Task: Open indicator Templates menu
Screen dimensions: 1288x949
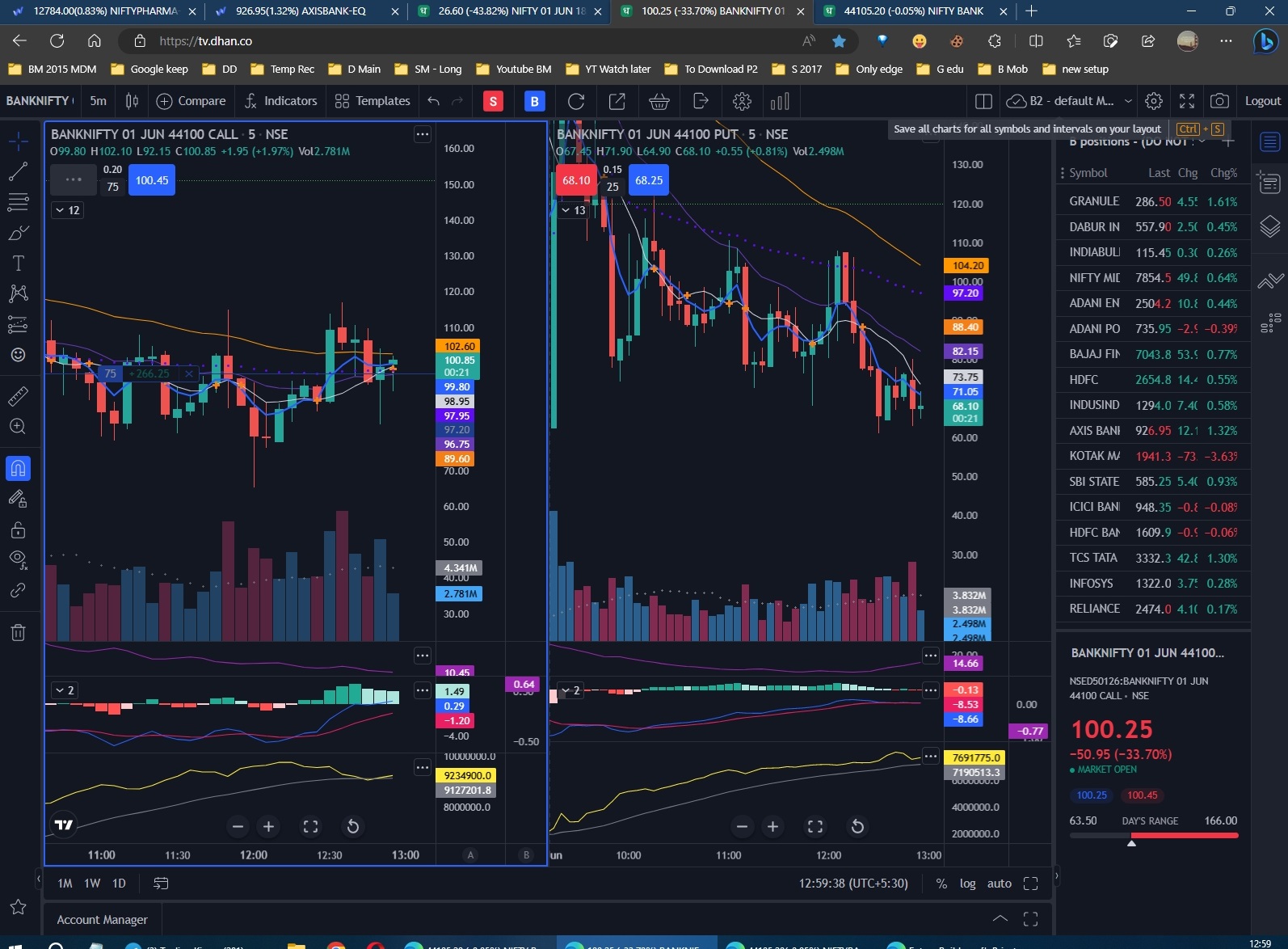Action: point(373,101)
